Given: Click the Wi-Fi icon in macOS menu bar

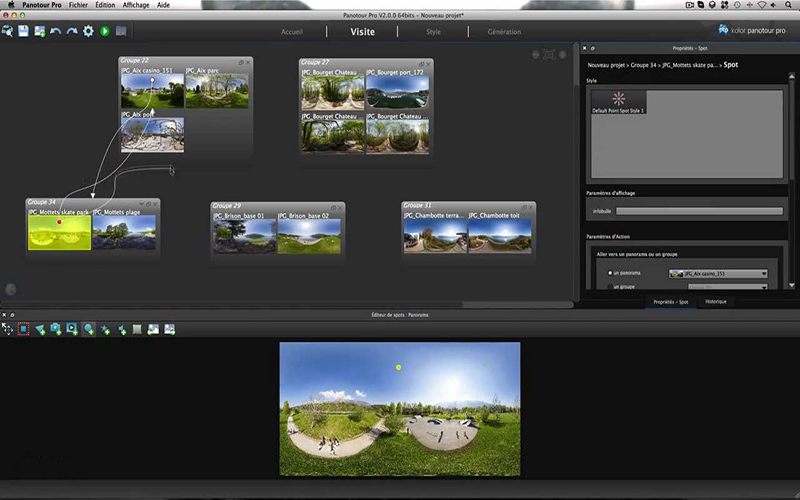Looking at the screenshot, I should click(762, 5).
